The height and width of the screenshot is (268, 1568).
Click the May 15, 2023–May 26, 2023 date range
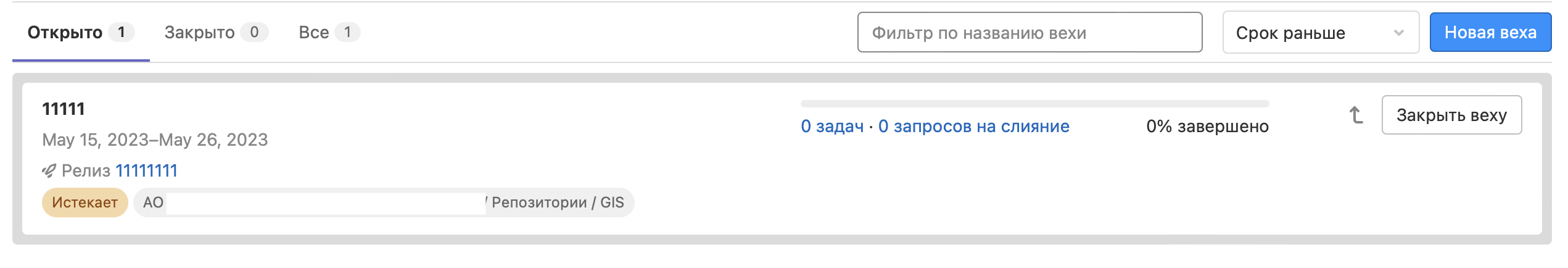(x=155, y=140)
